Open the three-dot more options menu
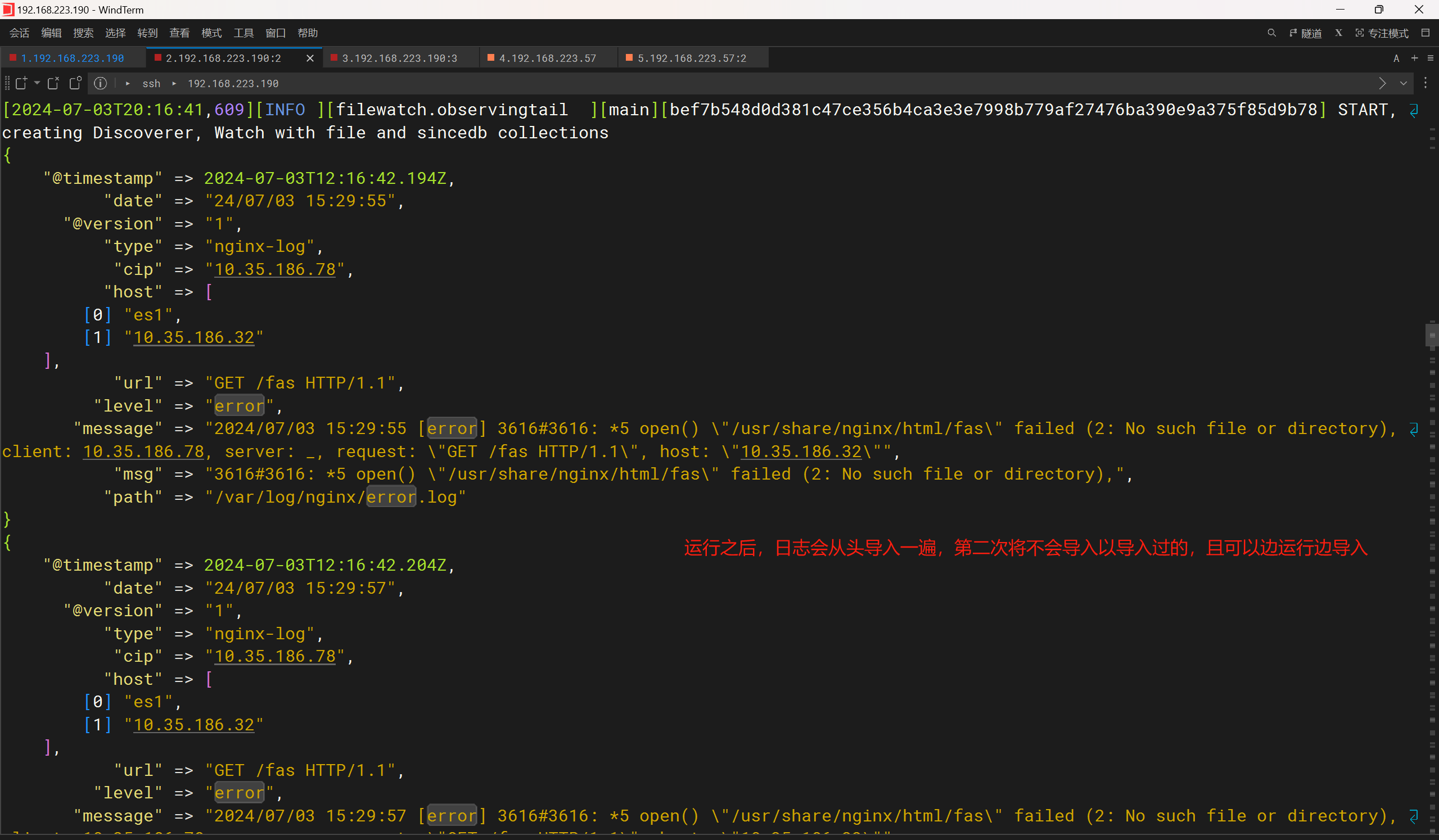This screenshot has height=840, width=1439. (x=1426, y=83)
